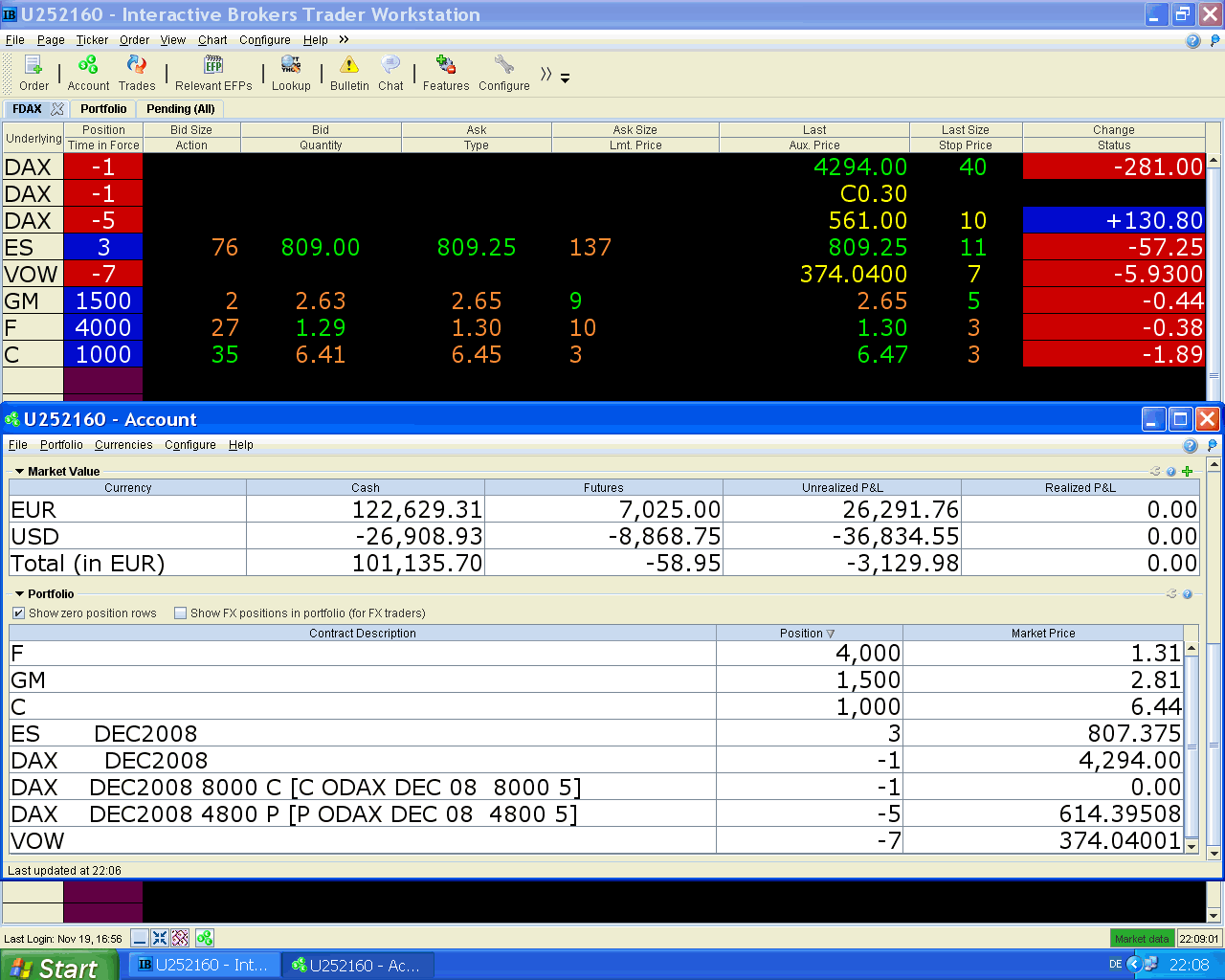Viewport: 1225px width, 980px height.
Task: Click the Windows Start button
Action: [59, 966]
